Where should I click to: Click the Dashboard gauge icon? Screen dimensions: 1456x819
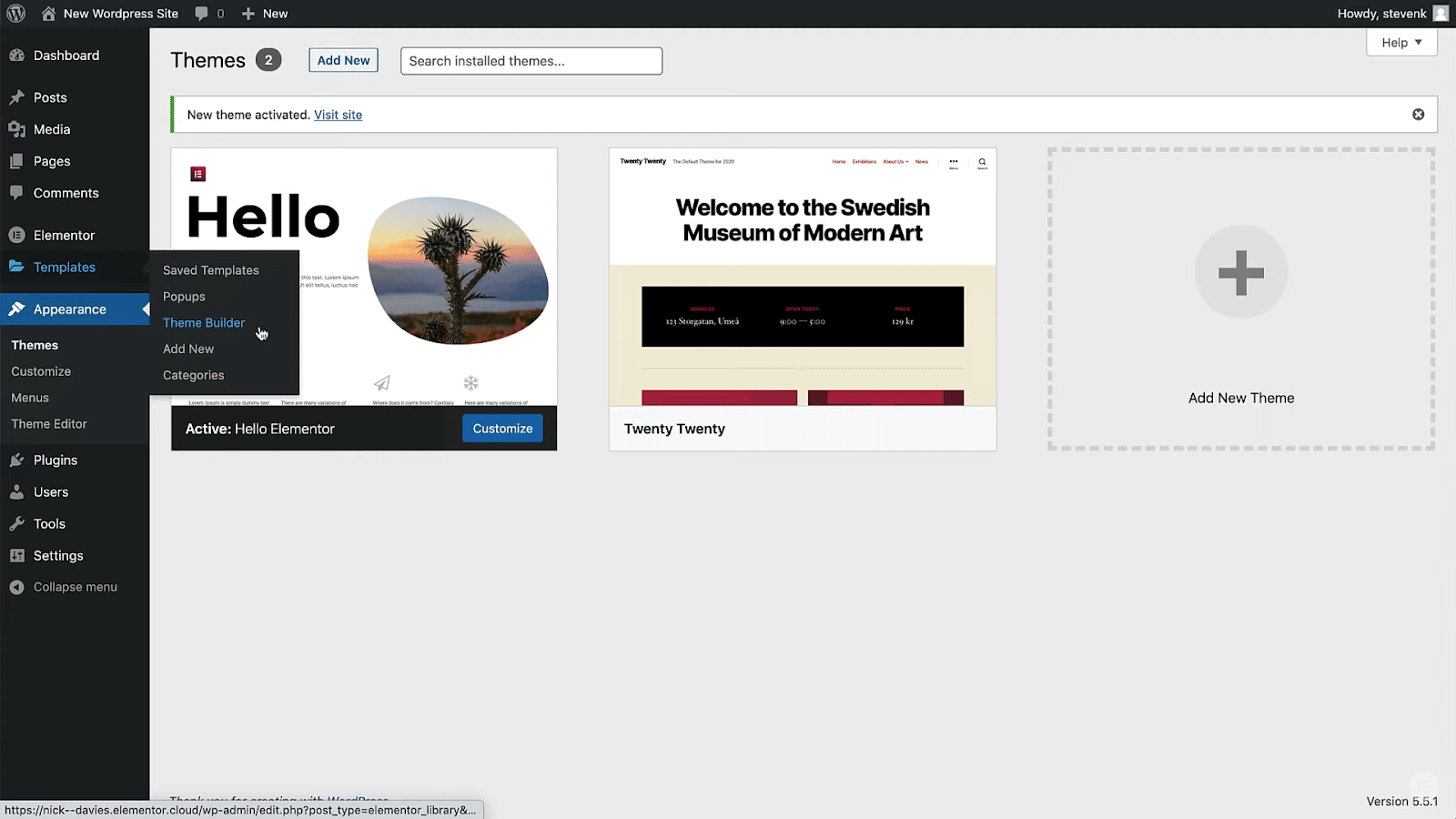[16, 56]
